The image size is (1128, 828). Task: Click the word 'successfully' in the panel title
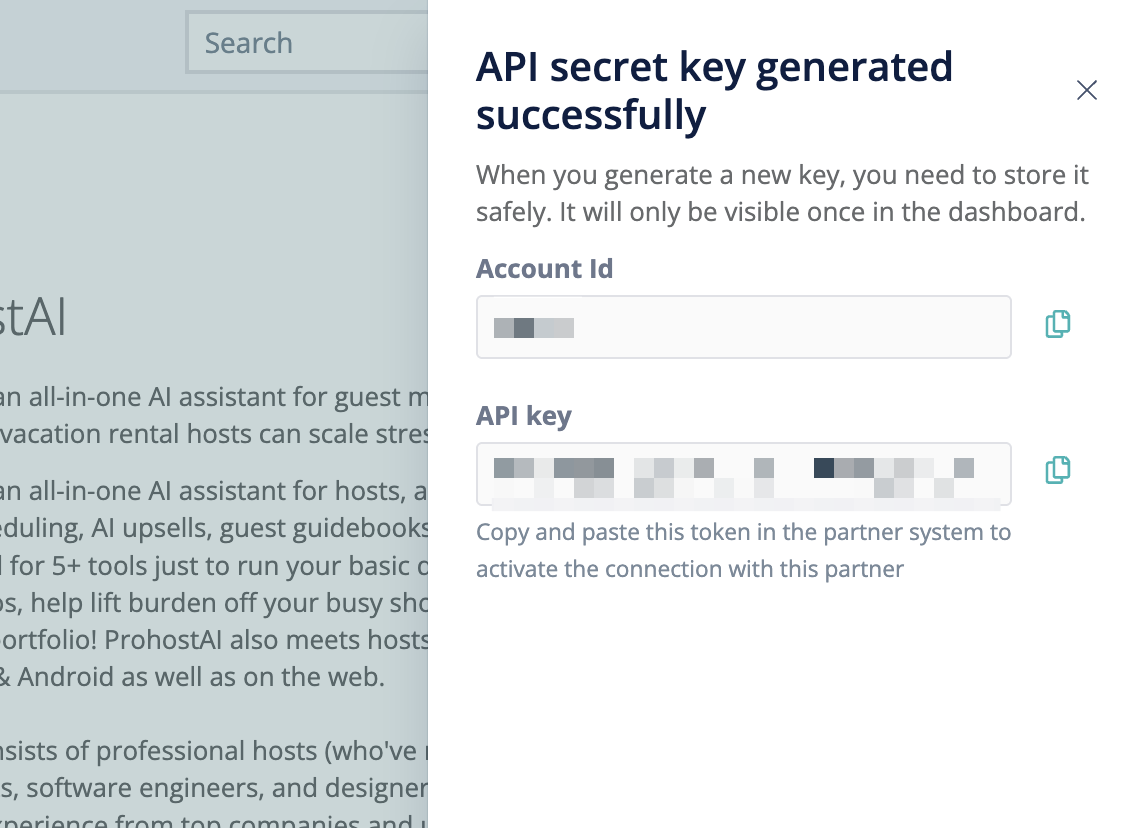(x=591, y=116)
